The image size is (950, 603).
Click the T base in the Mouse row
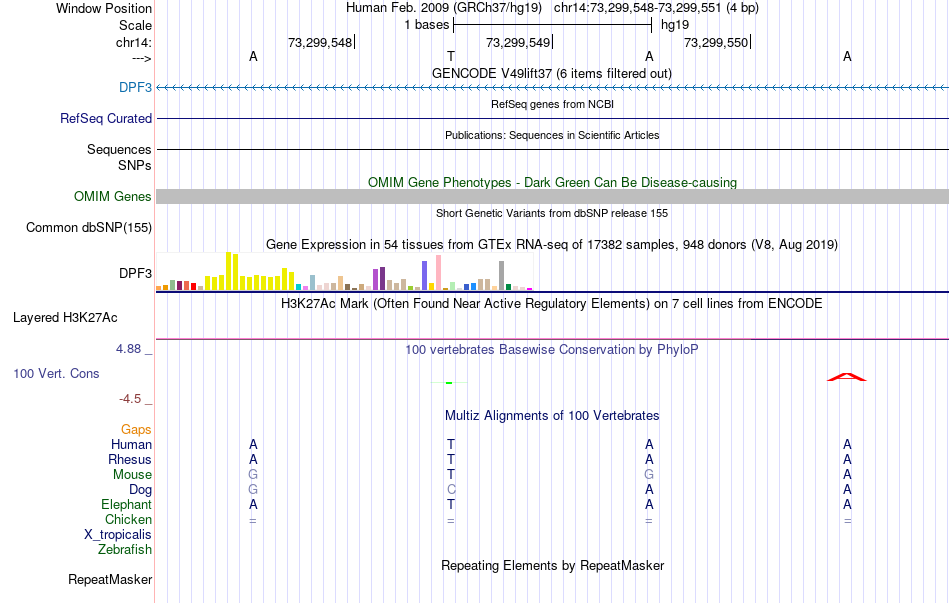(451, 475)
